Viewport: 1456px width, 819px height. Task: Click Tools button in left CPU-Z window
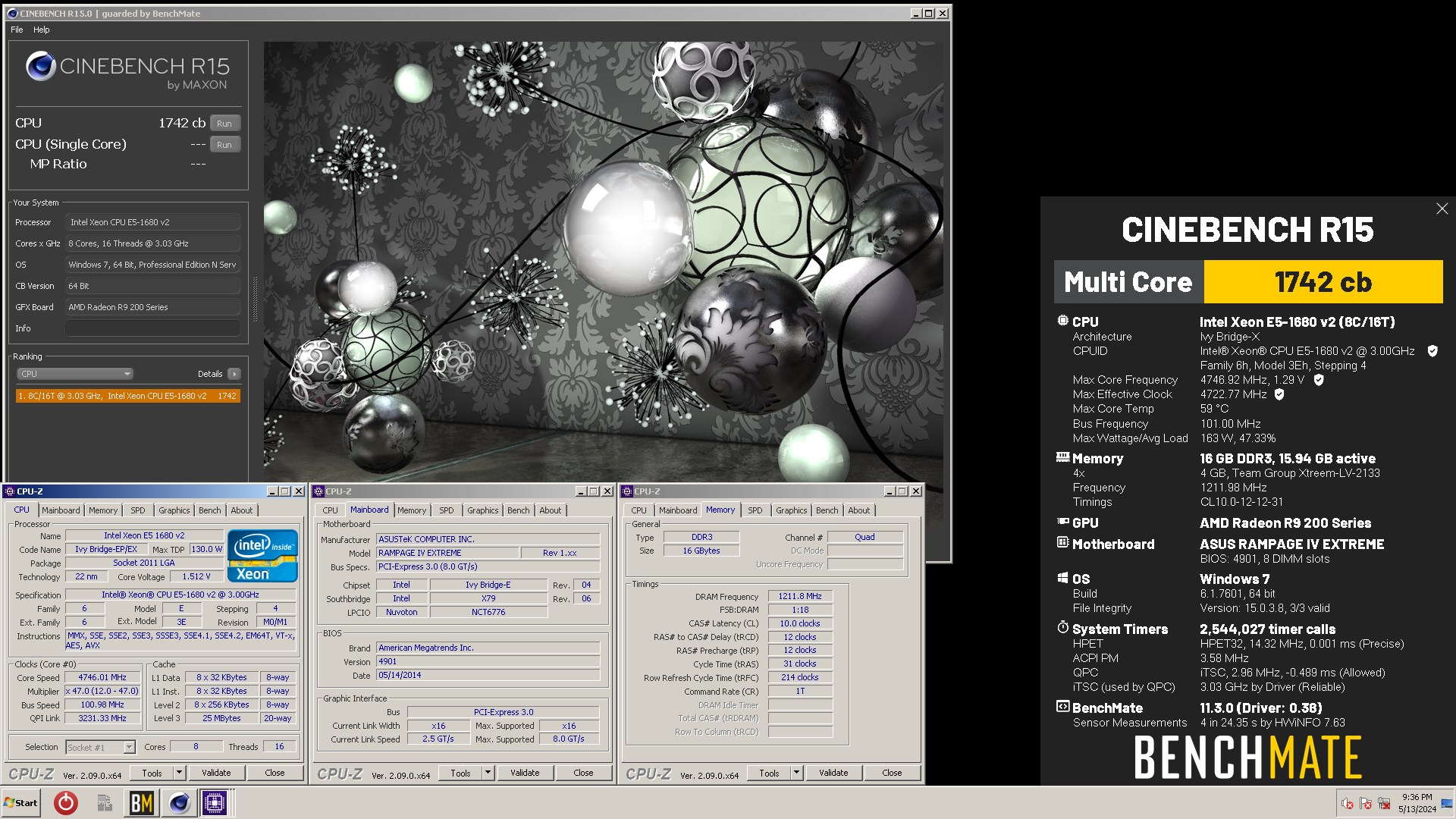[x=152, y=773]
